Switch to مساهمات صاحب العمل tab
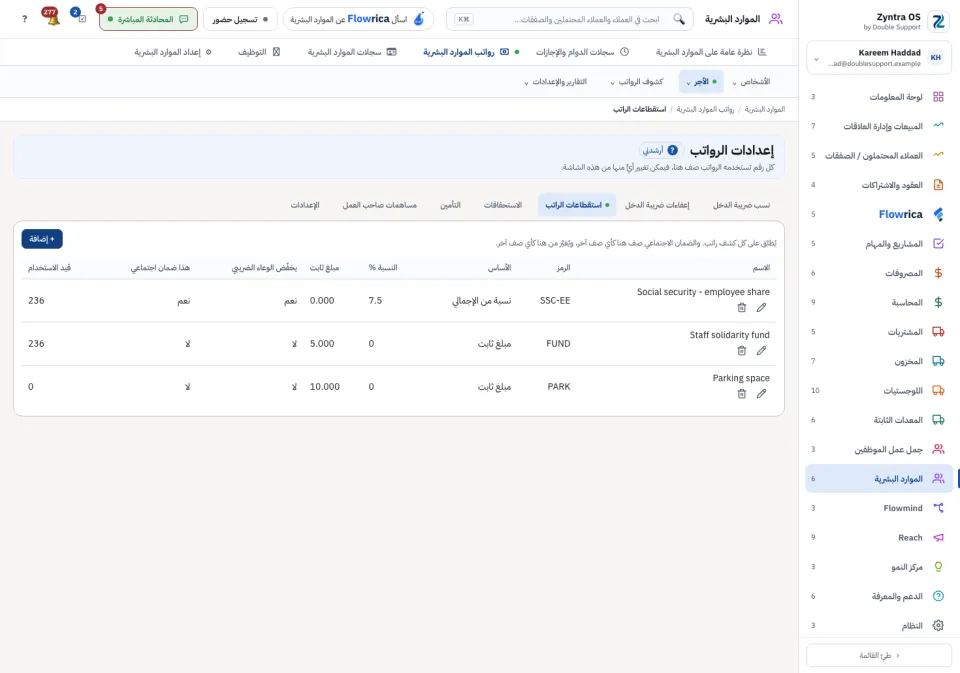Screen dimensions: 960x673 [380, 205]
